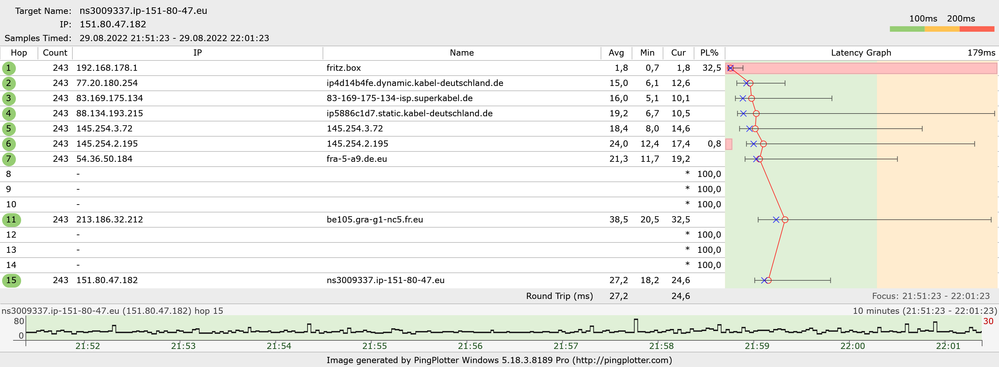Select hop 2 green circle icon
The width and height of the screenshot is (999, 367).
click(9, 83)
